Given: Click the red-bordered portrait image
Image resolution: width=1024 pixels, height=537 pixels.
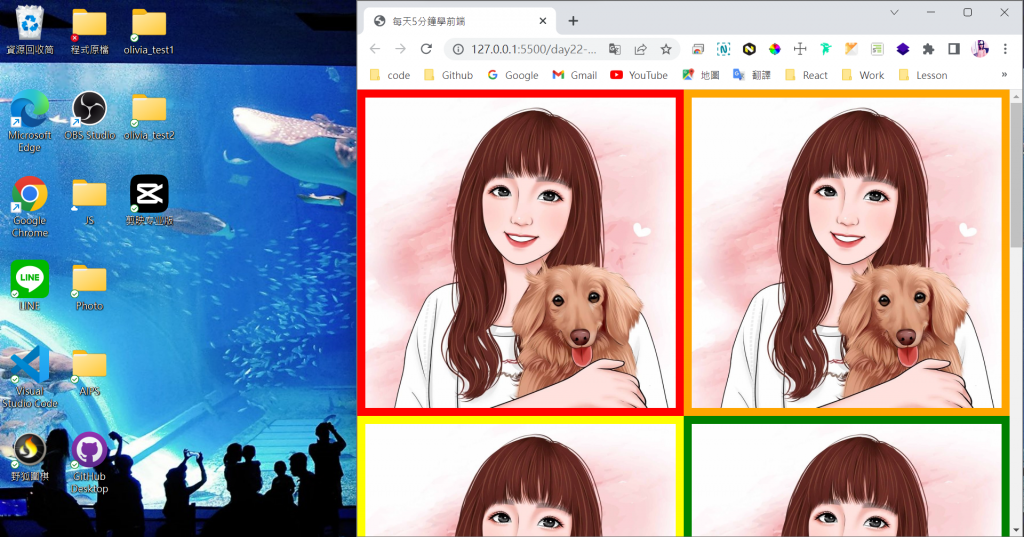Looking at the screenshot, I should pos(520,252).
